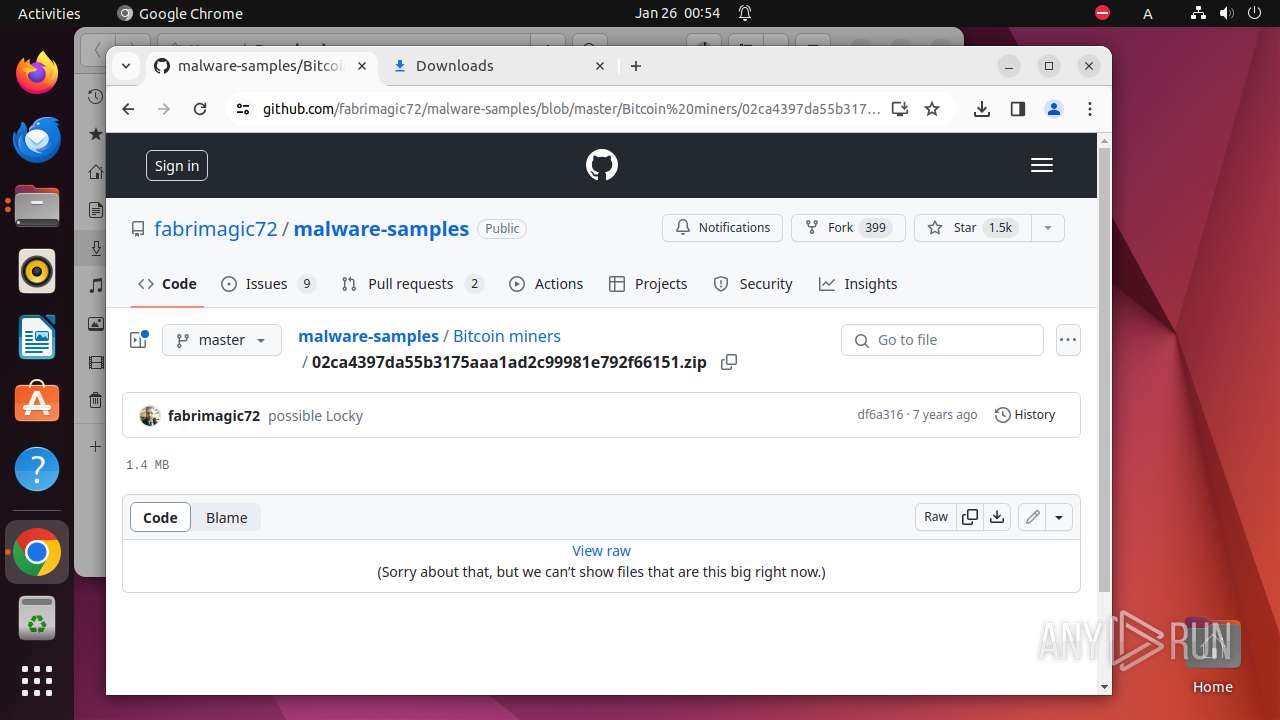Click the Chrome address bar URL
Screen dimensions: 1280x720
(x=571, y=109)
